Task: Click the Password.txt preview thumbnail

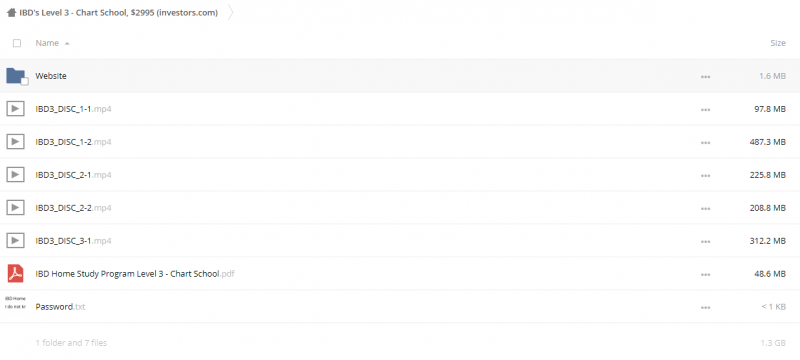Action: pos(15,303)
